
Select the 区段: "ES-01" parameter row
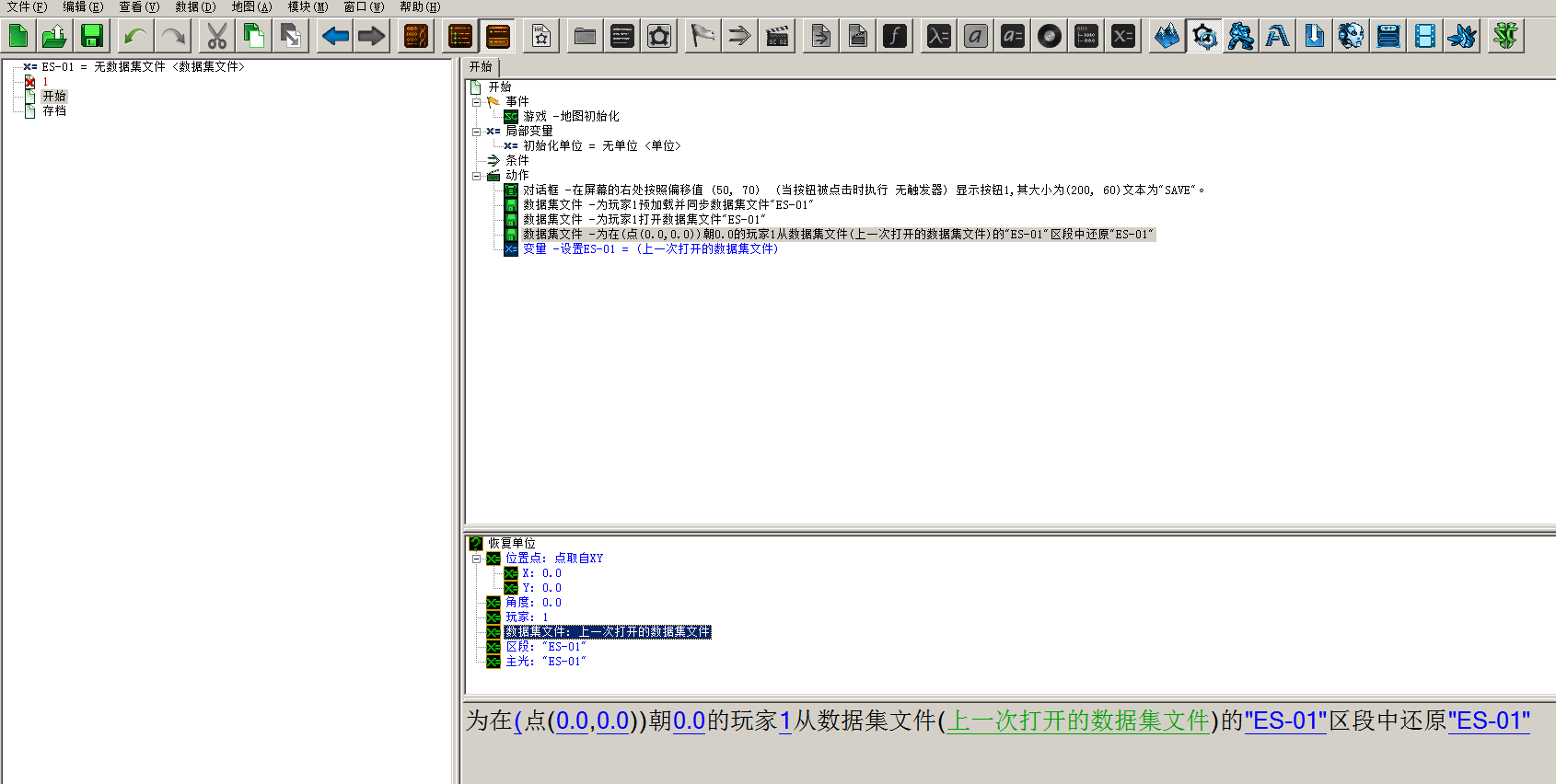pos(546,647)
